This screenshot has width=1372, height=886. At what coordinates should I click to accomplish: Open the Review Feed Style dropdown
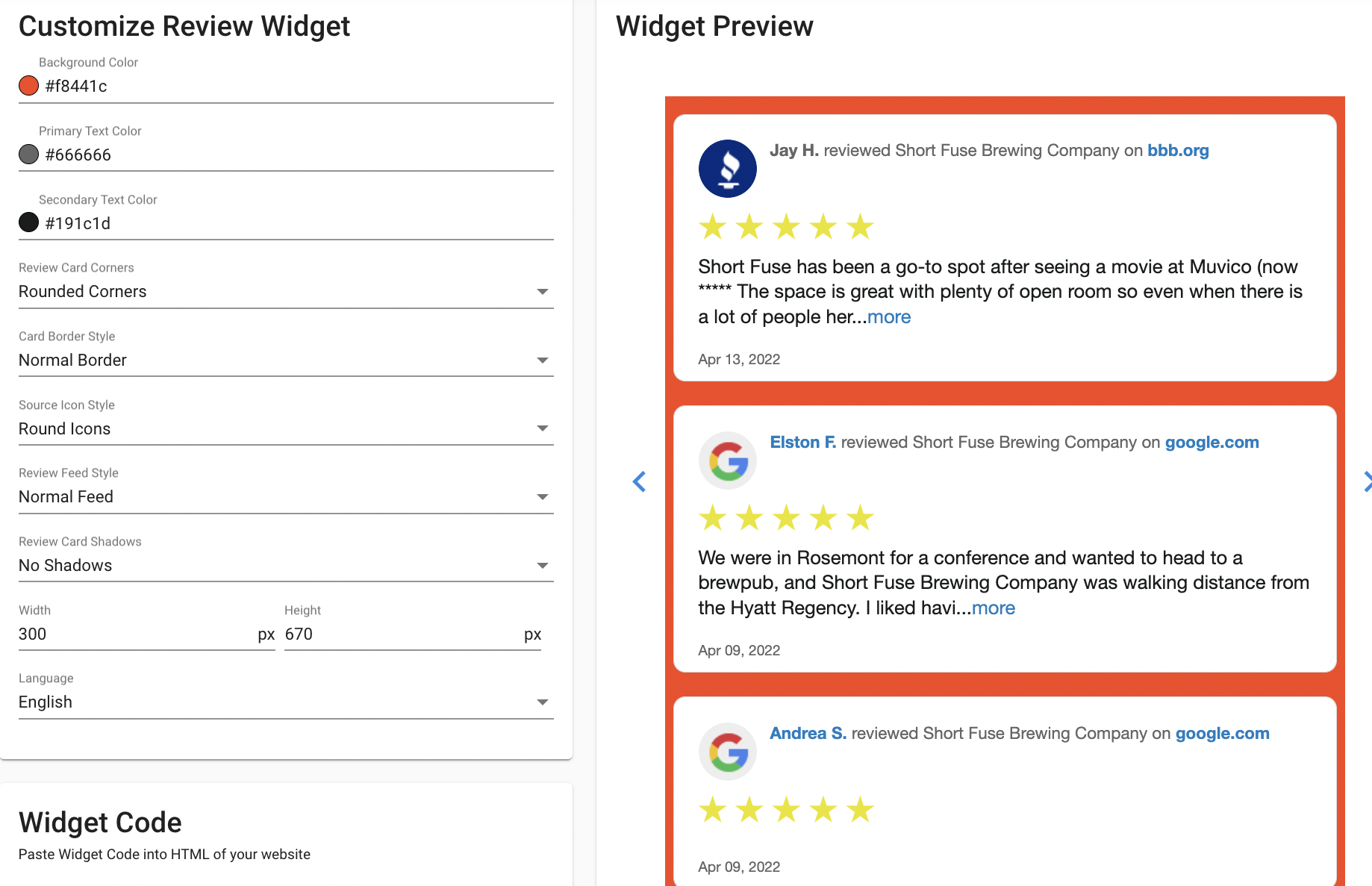tap(286, 497)
